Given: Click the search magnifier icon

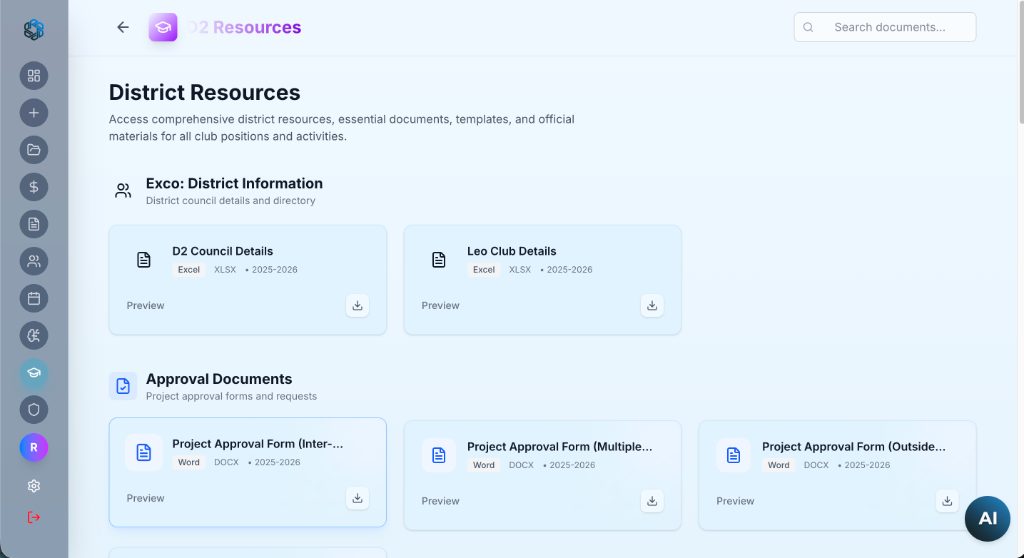Looking at the screenshot, I should point(808,27).
